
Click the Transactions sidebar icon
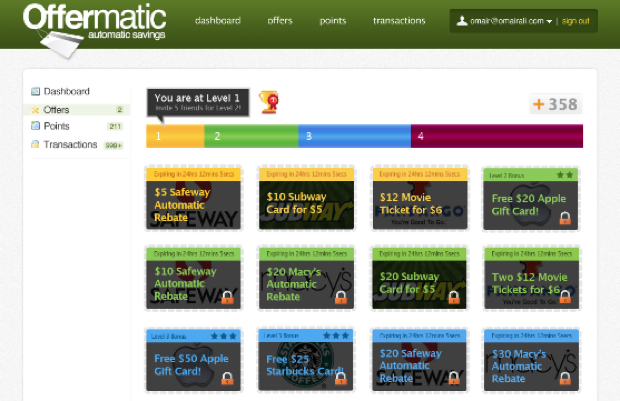pyautogui.click(x=36, y=145)
